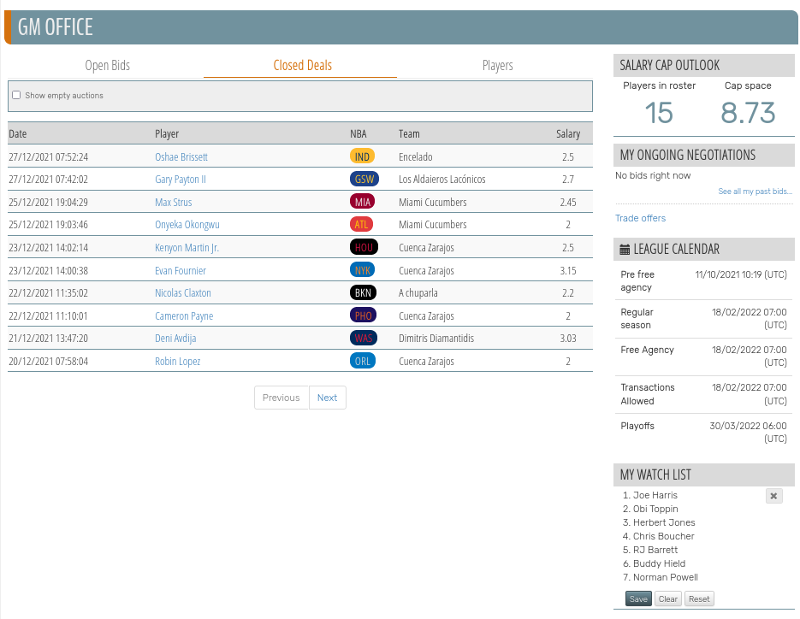Remove Joe Harris from watch list

(x=774, y=496)
